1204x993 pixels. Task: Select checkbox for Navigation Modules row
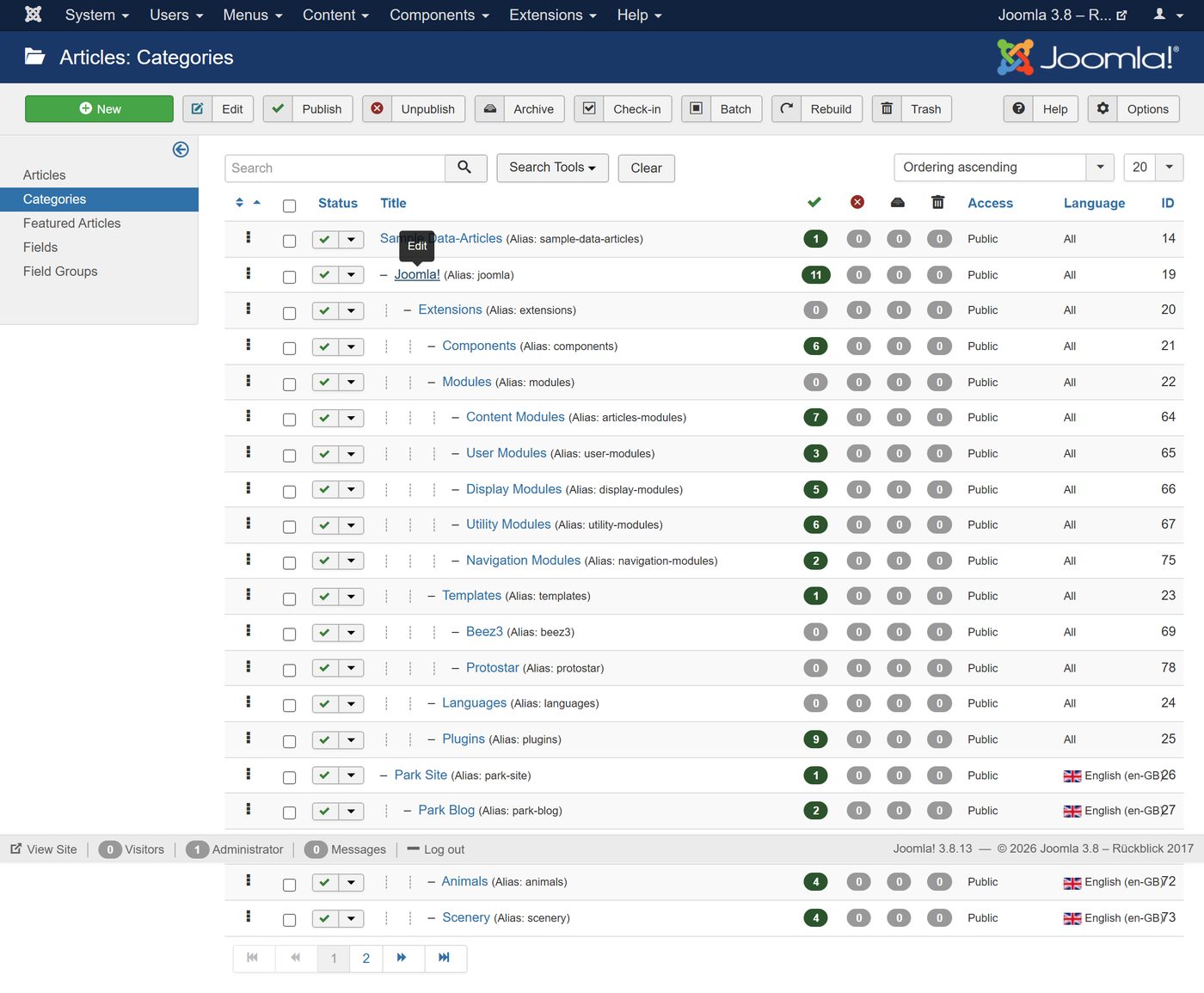289,563
